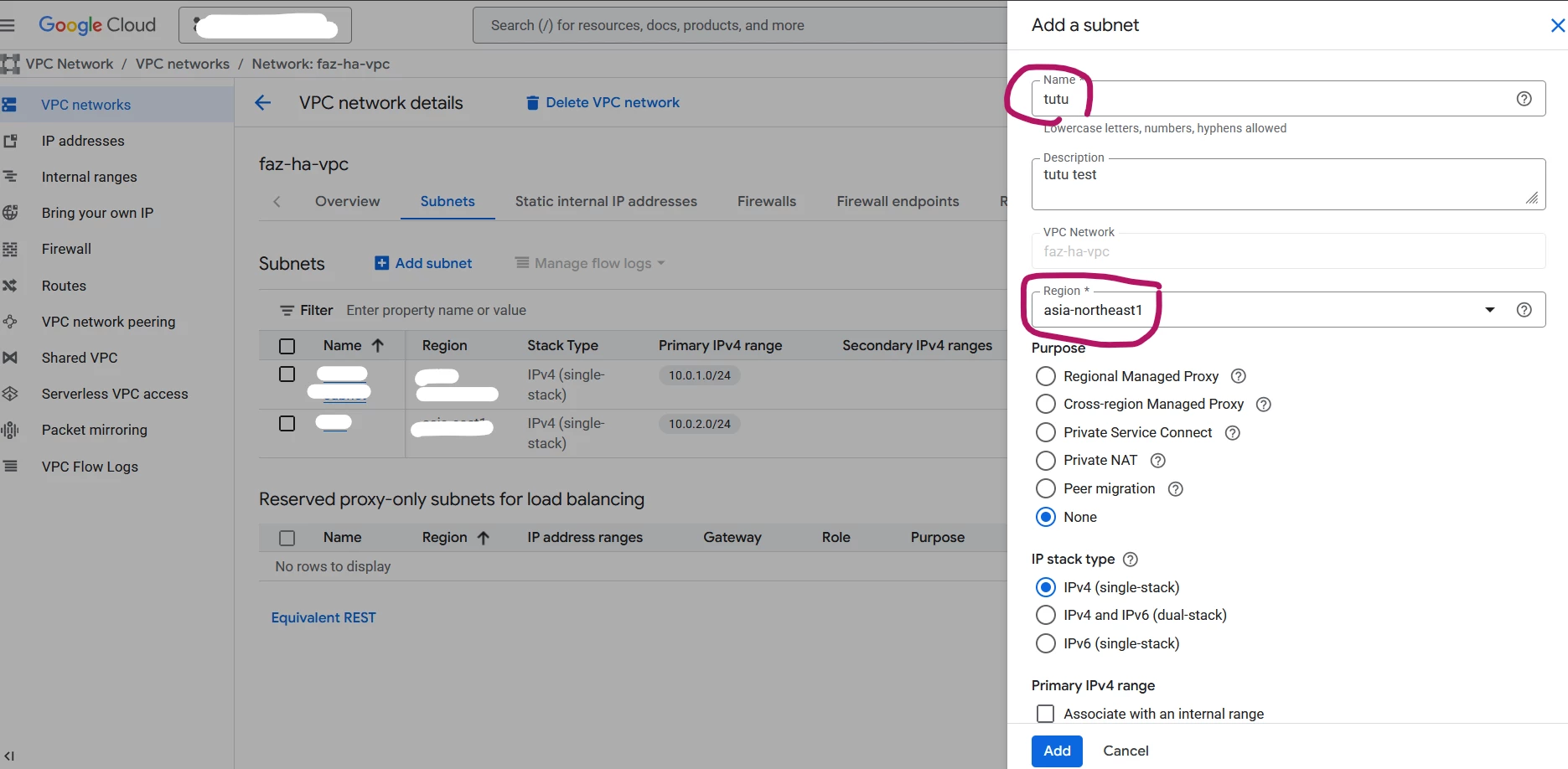
Task: Select Regional Managed Proxy purpose
Action: pos(1046,376)
